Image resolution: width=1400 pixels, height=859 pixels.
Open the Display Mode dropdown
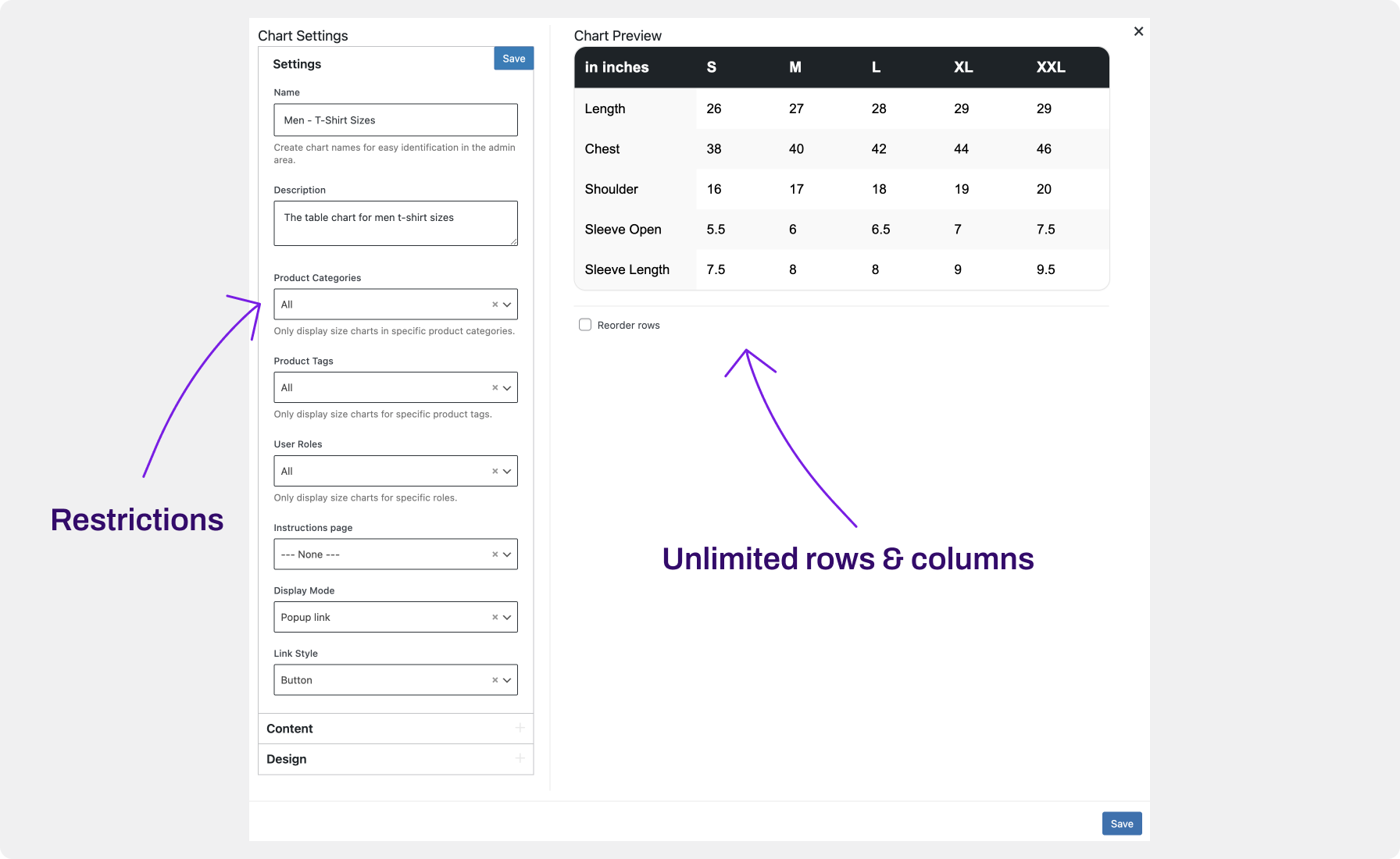pyautogui.click(x=507, y=617)
